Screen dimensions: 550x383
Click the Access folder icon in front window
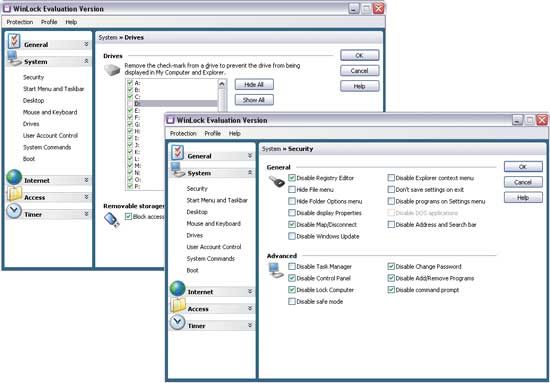178,305
